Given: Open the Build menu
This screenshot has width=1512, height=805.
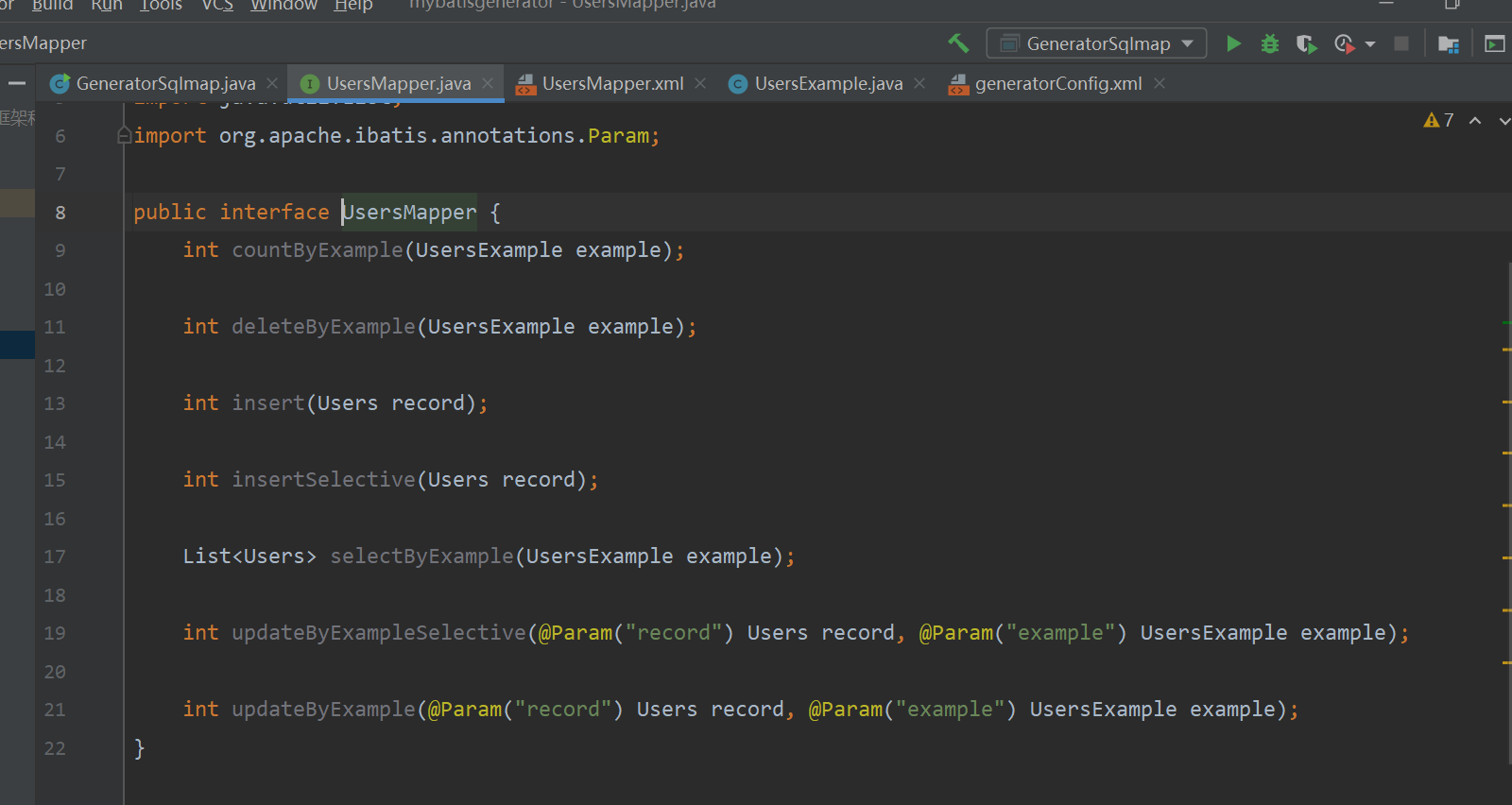Looking at the screenshot, I should pos(52,5).
